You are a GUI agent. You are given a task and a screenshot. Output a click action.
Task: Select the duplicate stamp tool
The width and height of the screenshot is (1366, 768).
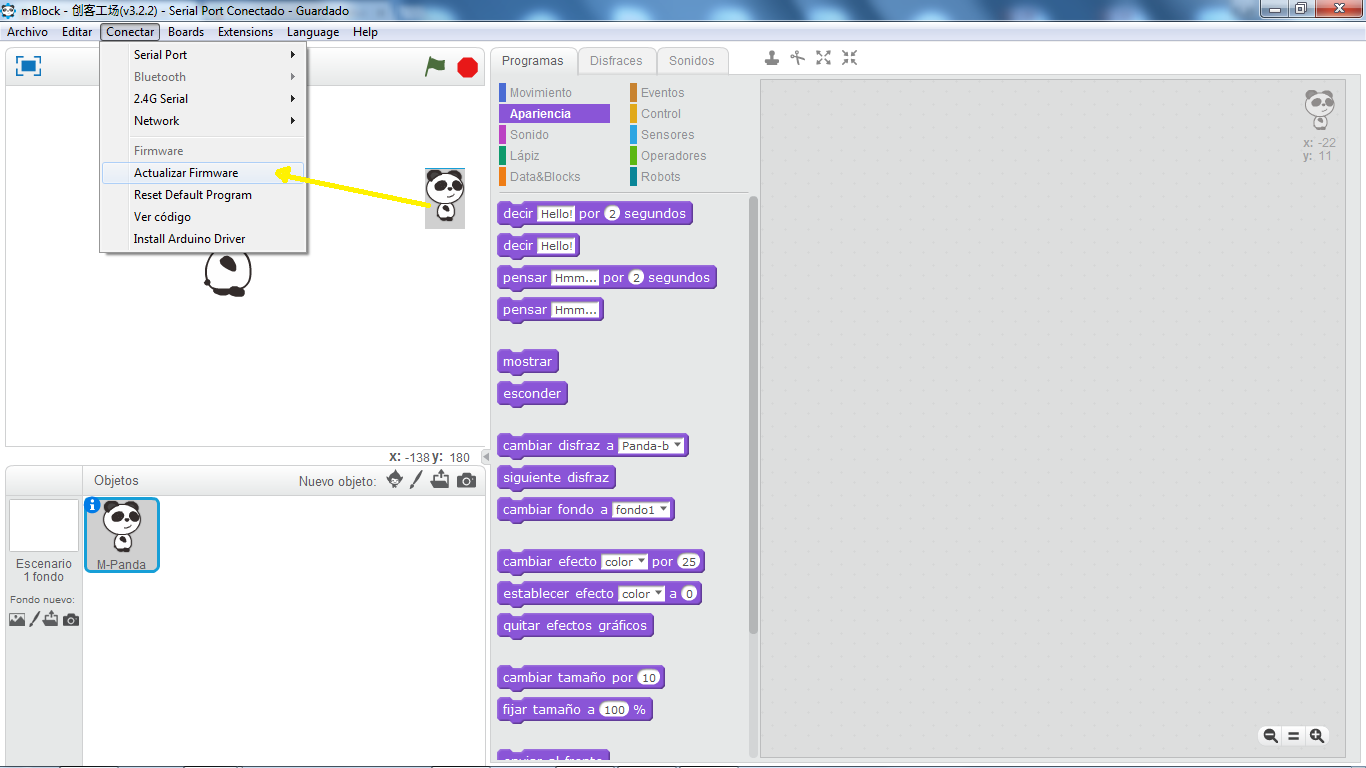click(x=772, y=58)
